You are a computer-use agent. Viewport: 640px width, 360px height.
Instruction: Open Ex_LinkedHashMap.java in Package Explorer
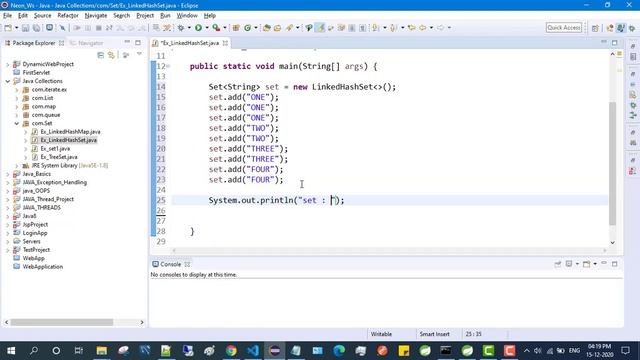70,132
